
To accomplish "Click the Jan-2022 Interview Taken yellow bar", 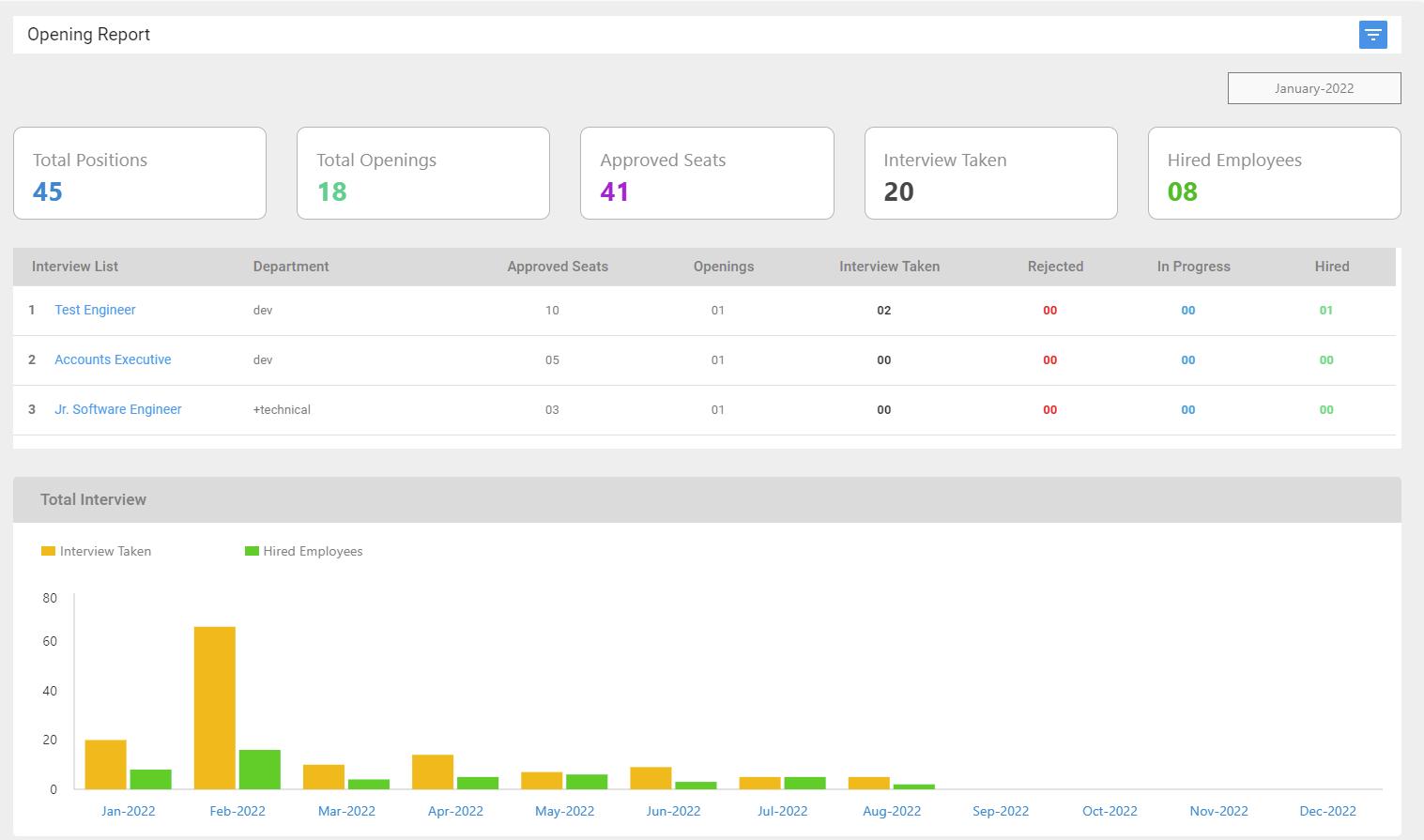I will (x=106, y=764).
